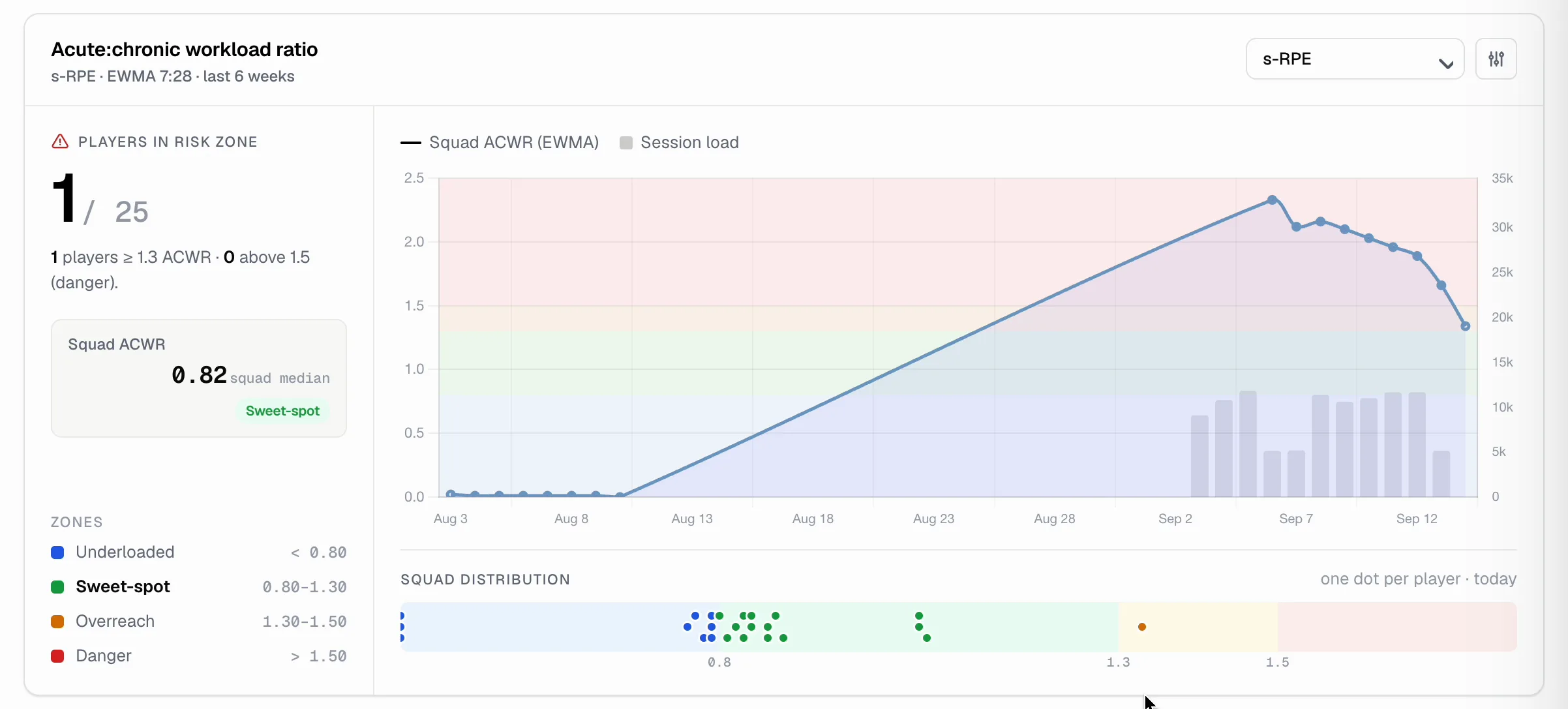
Task: Click the large '1' risk players count
Action: click(64, 198)
